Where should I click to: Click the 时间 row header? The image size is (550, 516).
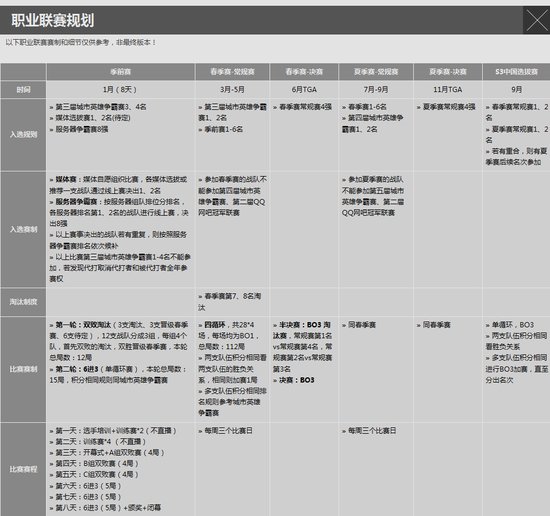coord(23,89)
